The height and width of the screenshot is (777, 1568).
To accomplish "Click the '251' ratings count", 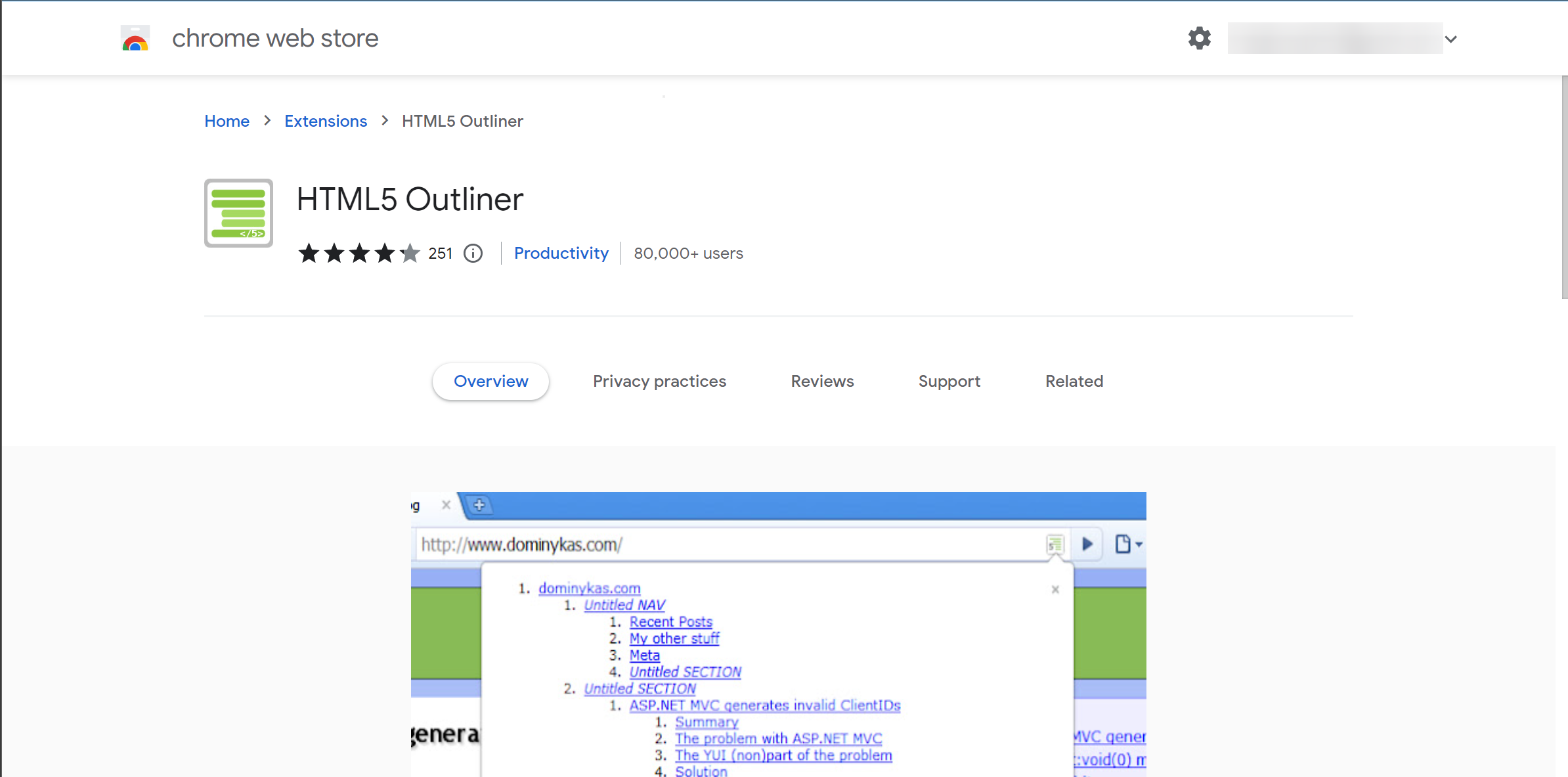I will (441, 254).
